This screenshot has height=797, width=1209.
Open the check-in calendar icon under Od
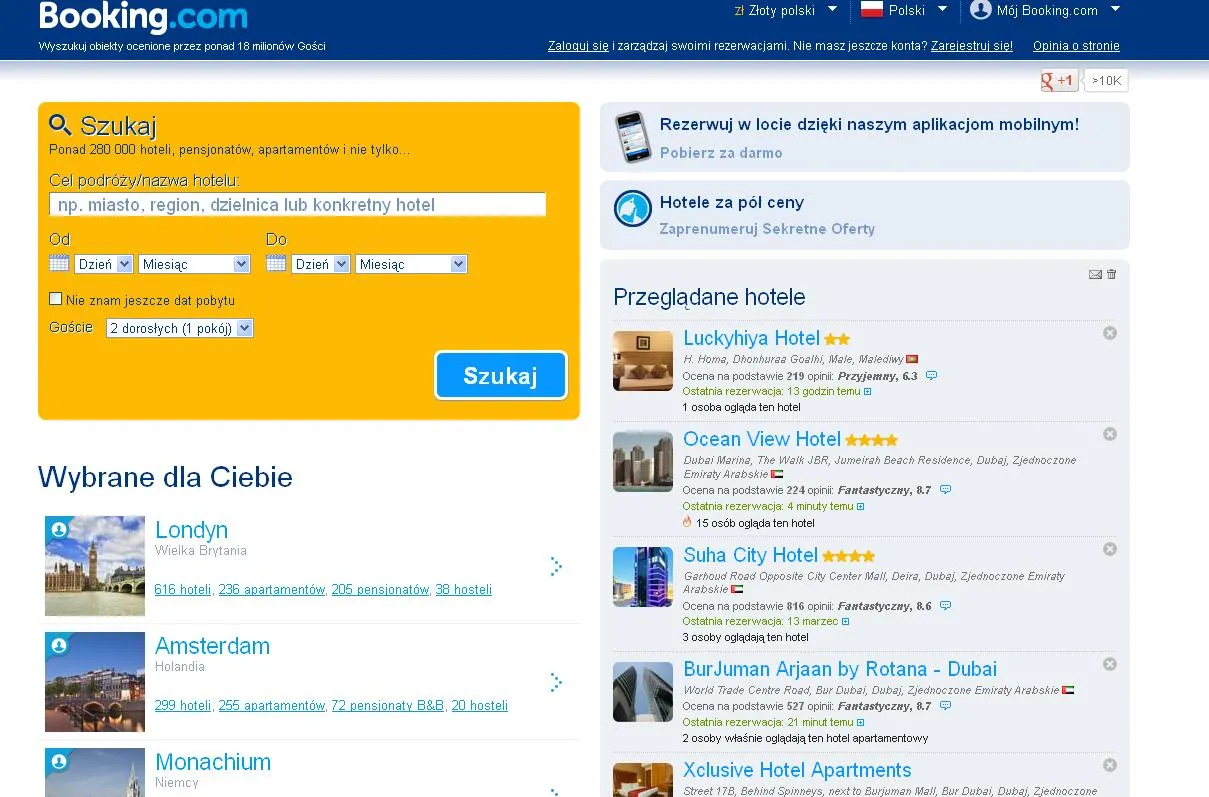[59, 263]
